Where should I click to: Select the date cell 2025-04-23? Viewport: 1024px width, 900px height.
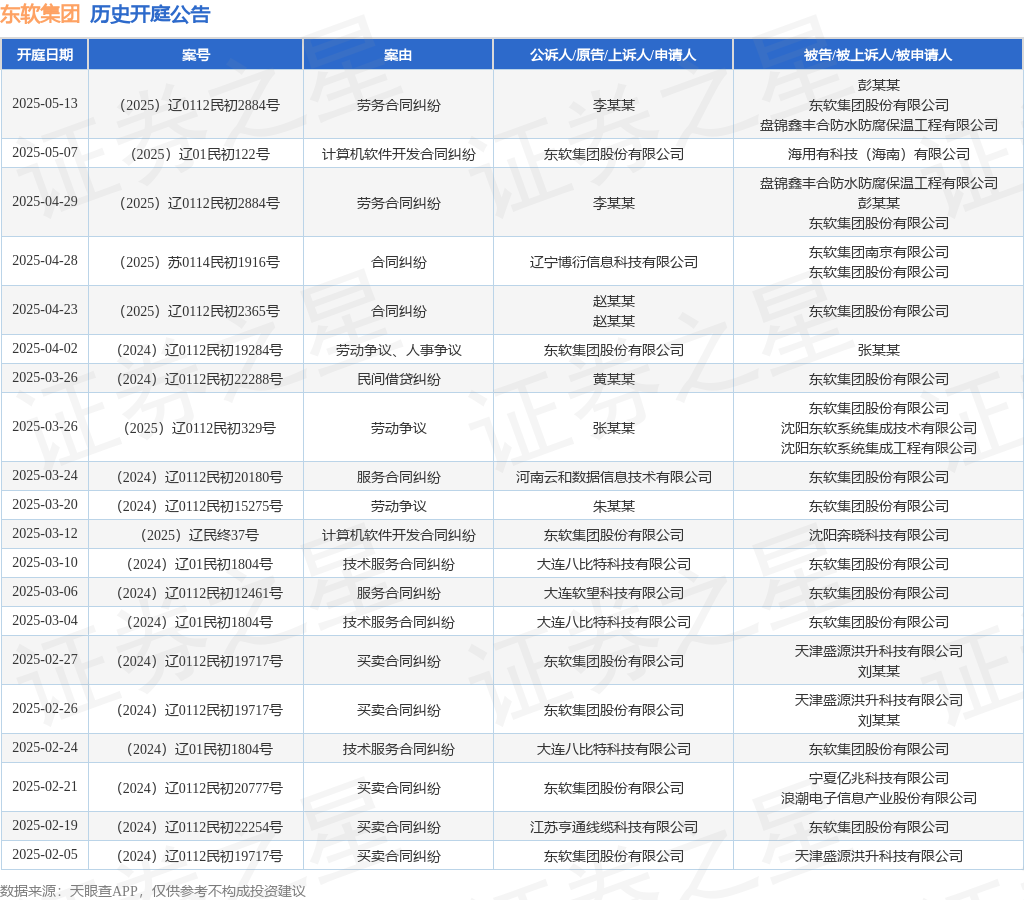[44, 309]
